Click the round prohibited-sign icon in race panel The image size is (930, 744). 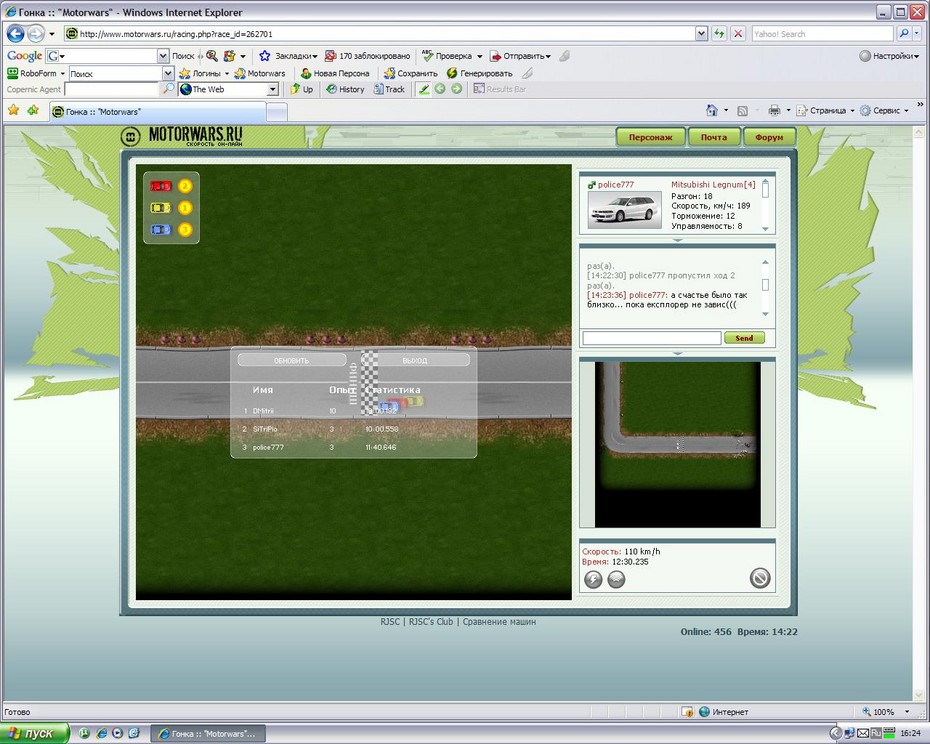(760, 578)
